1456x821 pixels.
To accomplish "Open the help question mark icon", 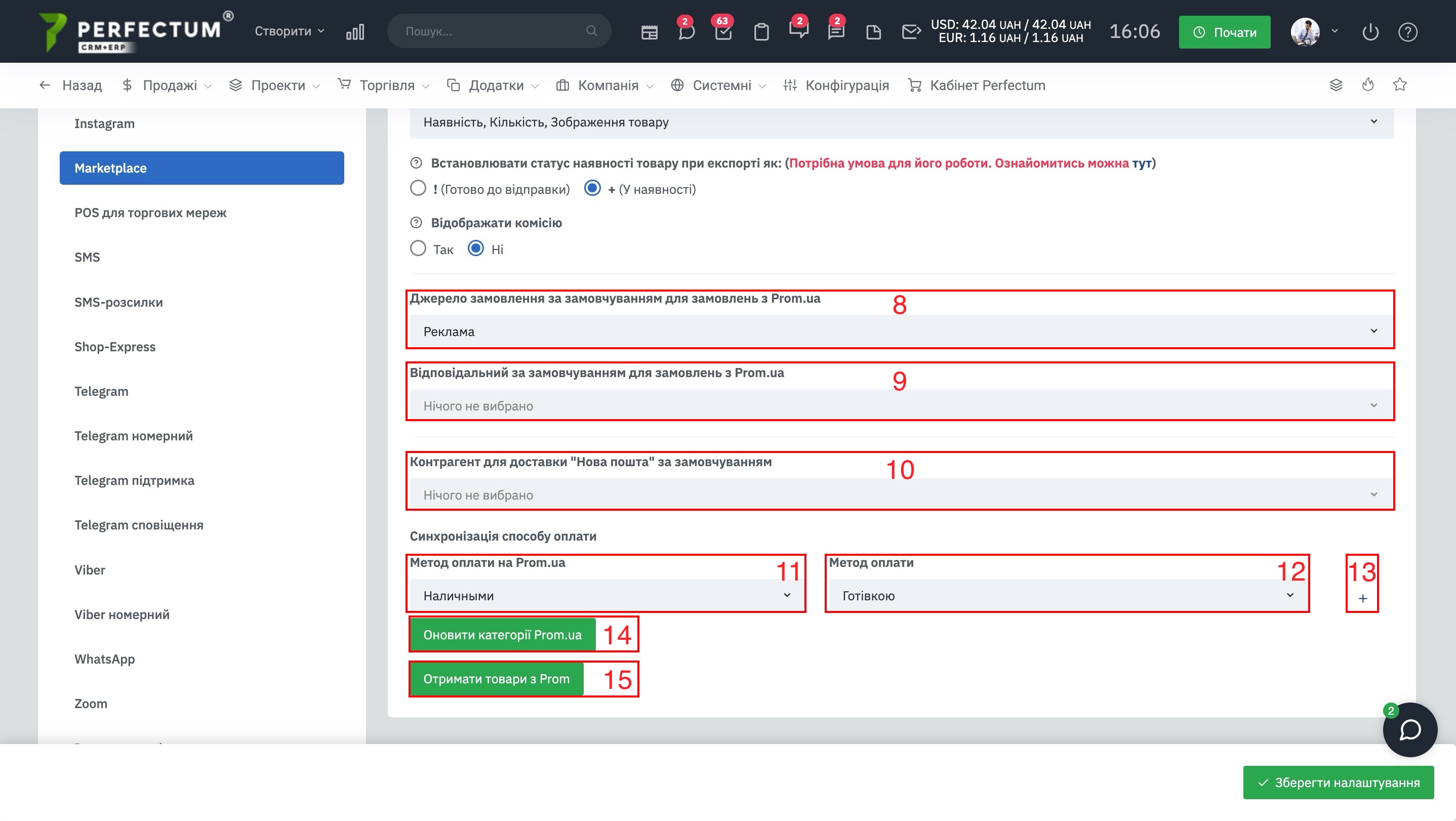I will [1407, 32].
